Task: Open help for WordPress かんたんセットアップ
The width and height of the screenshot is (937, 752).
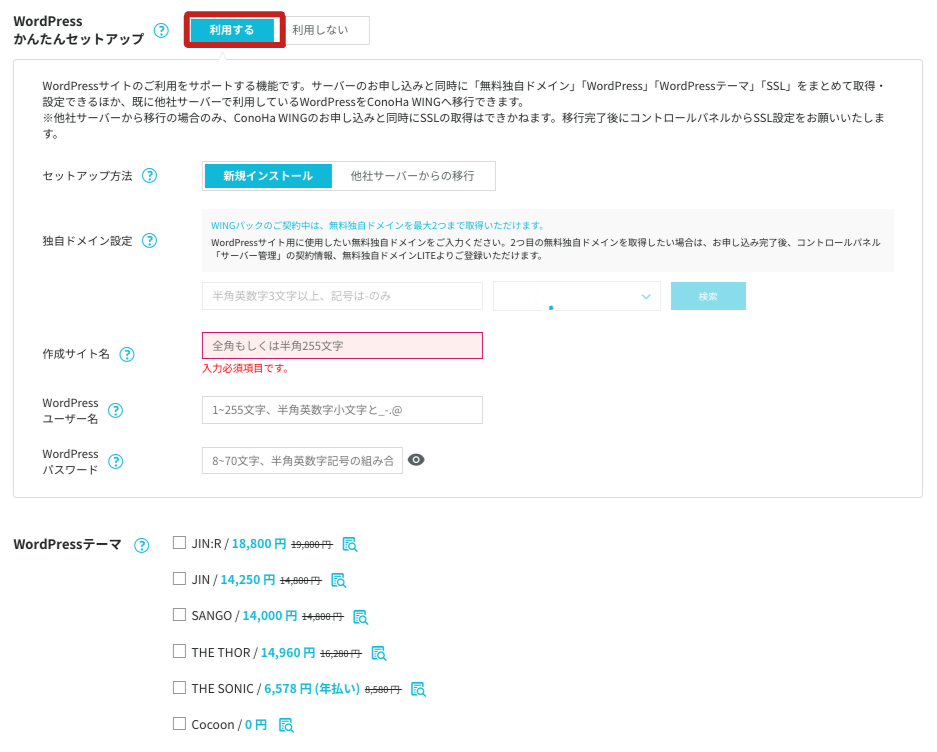Action: pyautogui.click(x=161, y=30)
